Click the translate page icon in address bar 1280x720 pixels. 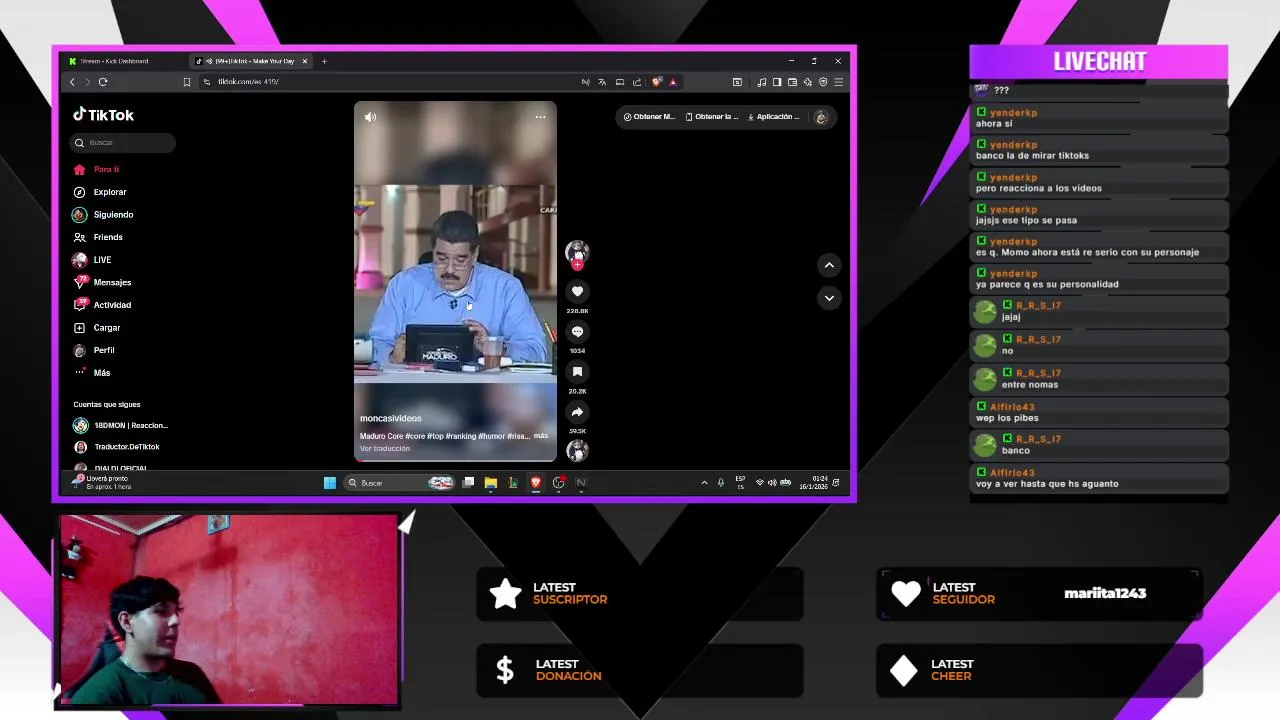[x=602, y=82]
